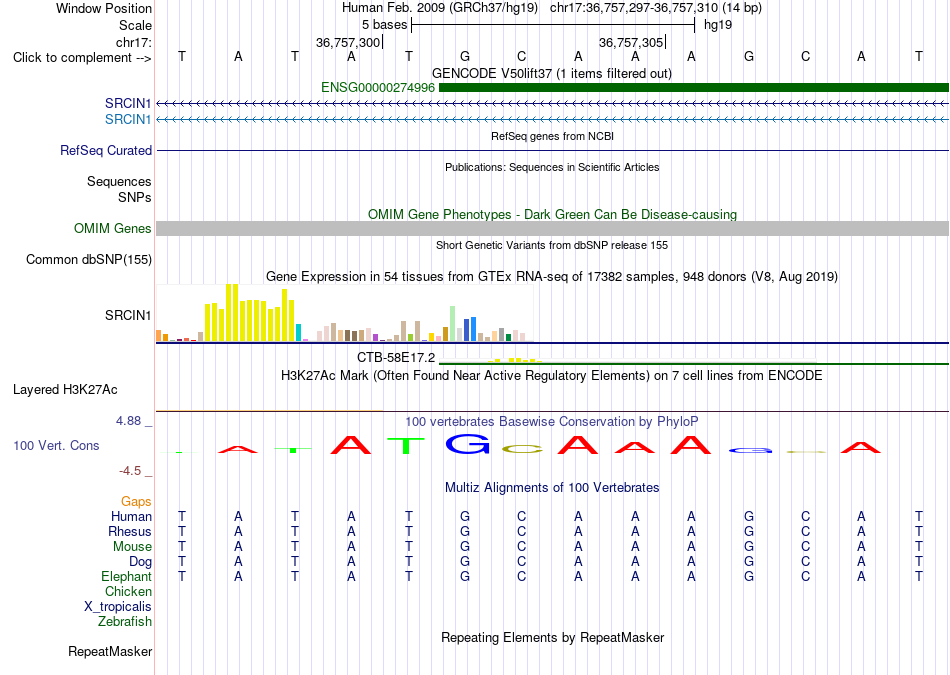Click '100 vertebrates Basewise Conservation by PhyloP' title
Viewport: 950px width, 675px height.
[x=552, y=421]
